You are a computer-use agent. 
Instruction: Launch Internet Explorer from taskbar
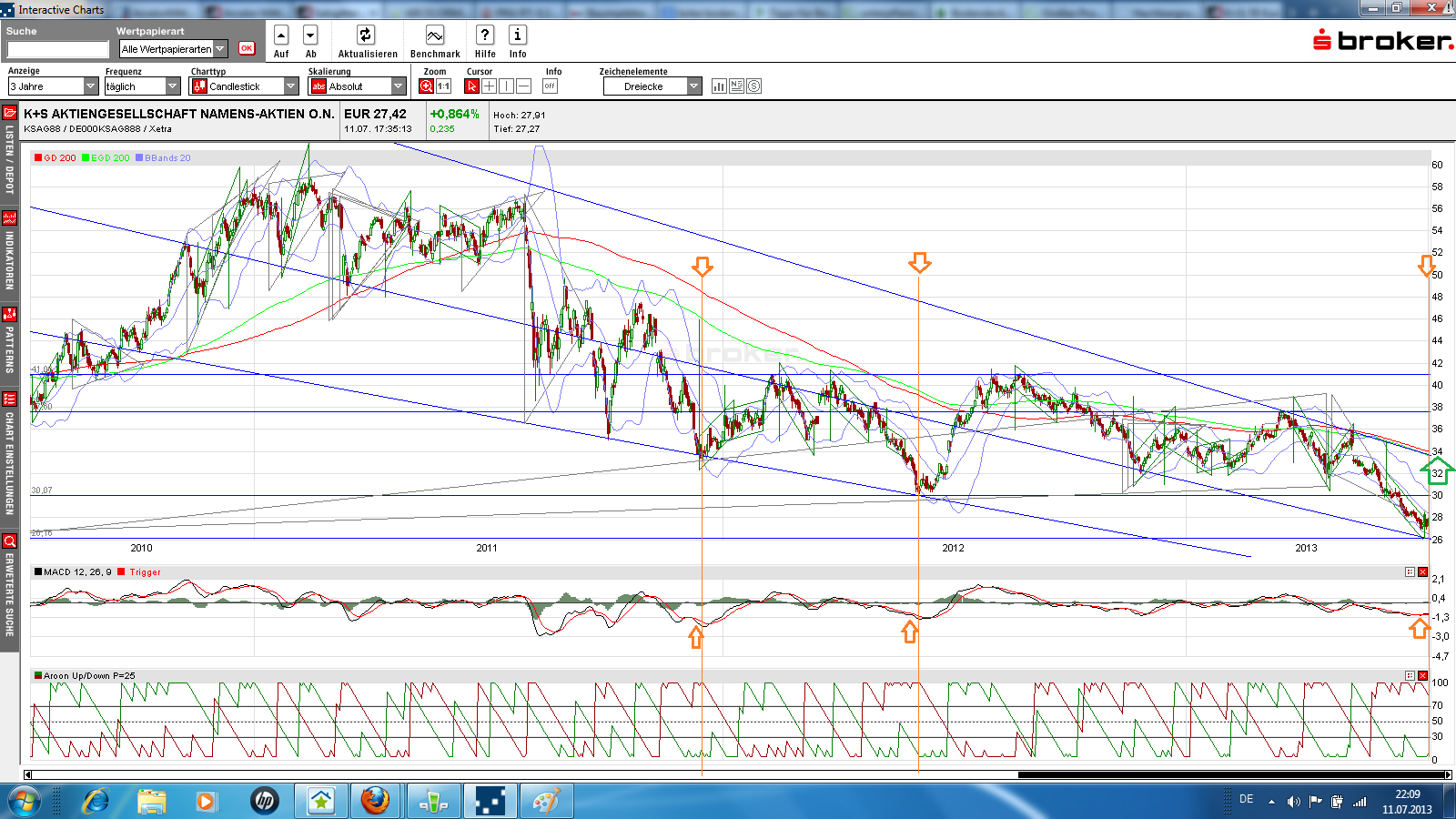click(x=96, y=802)
